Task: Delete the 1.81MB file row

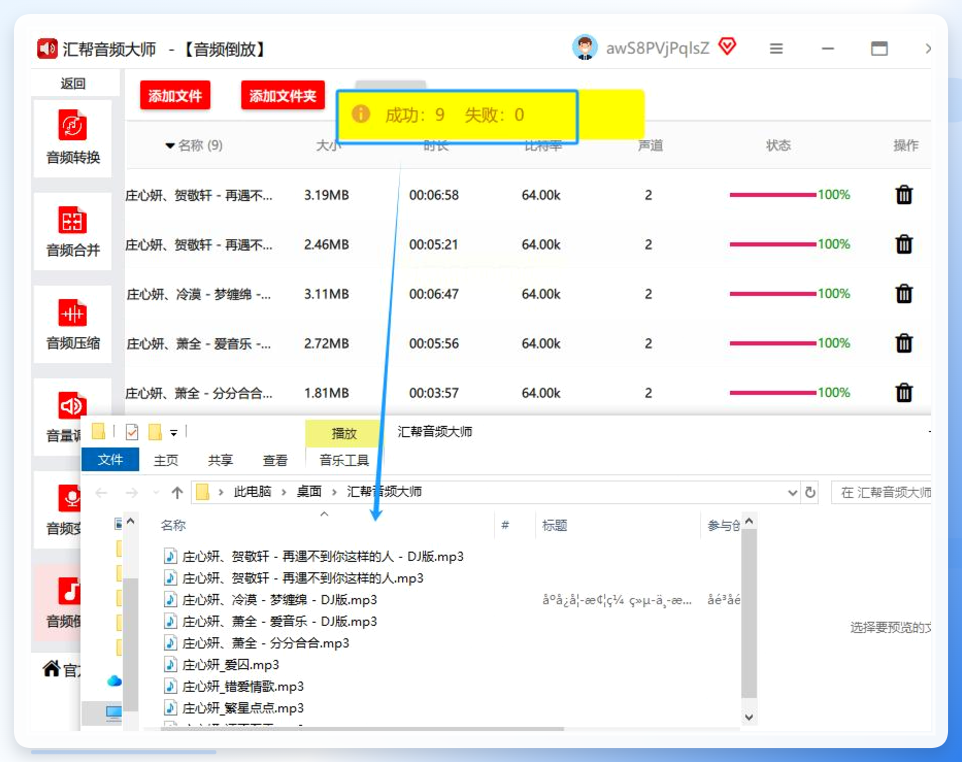Action: click(904, 393)
